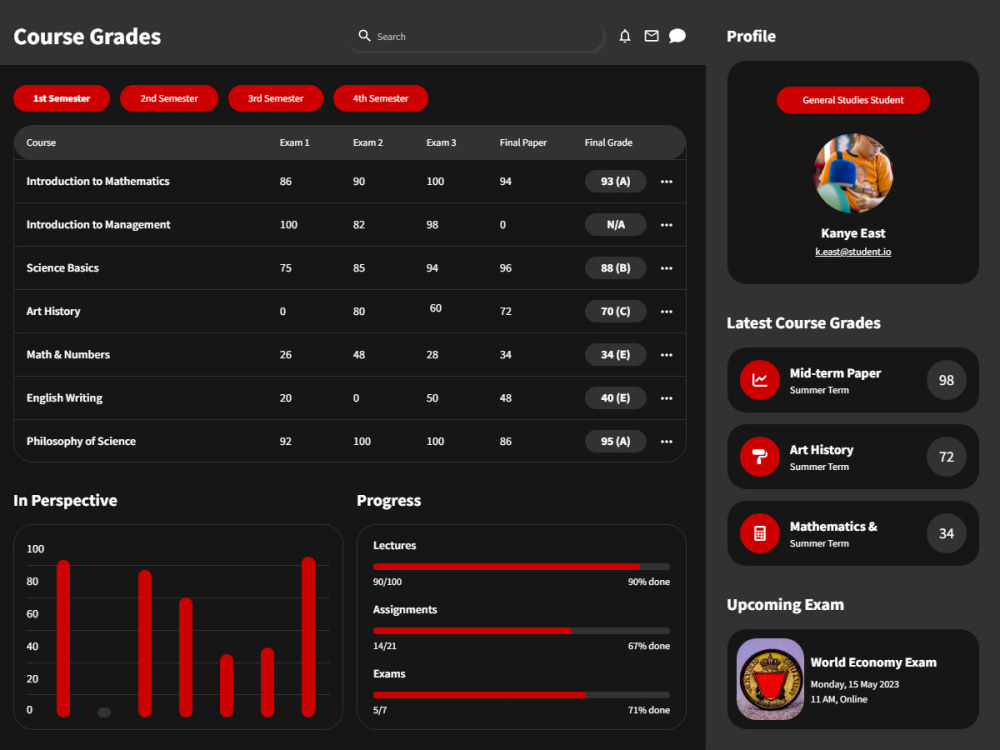This screenshot has height=750, width=1000.
Task: Click the '71% done' label
Action: click(649, 710)
